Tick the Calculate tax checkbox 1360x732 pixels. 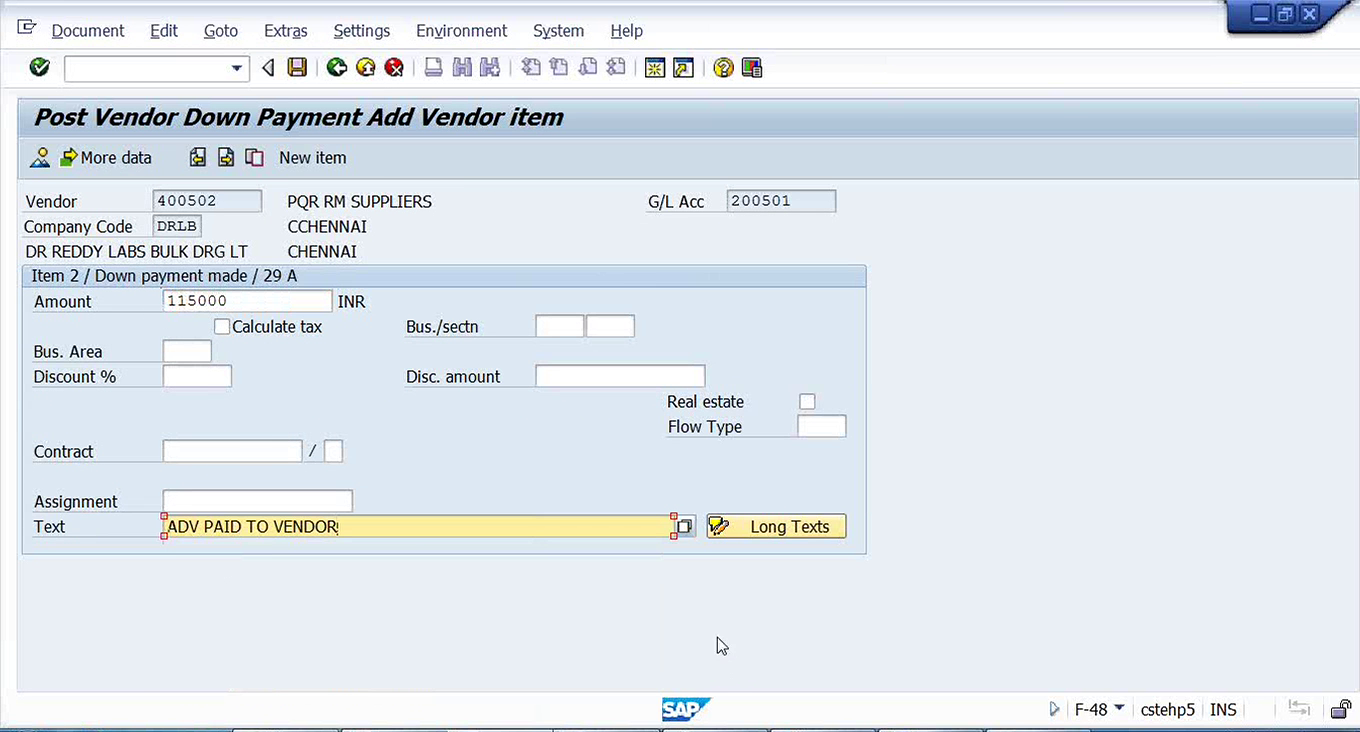[x=222, y=327]
